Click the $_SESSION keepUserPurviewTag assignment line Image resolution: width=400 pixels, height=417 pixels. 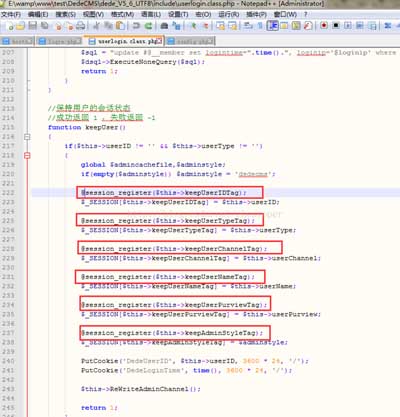pyautogui.click(x=201, y=314)
